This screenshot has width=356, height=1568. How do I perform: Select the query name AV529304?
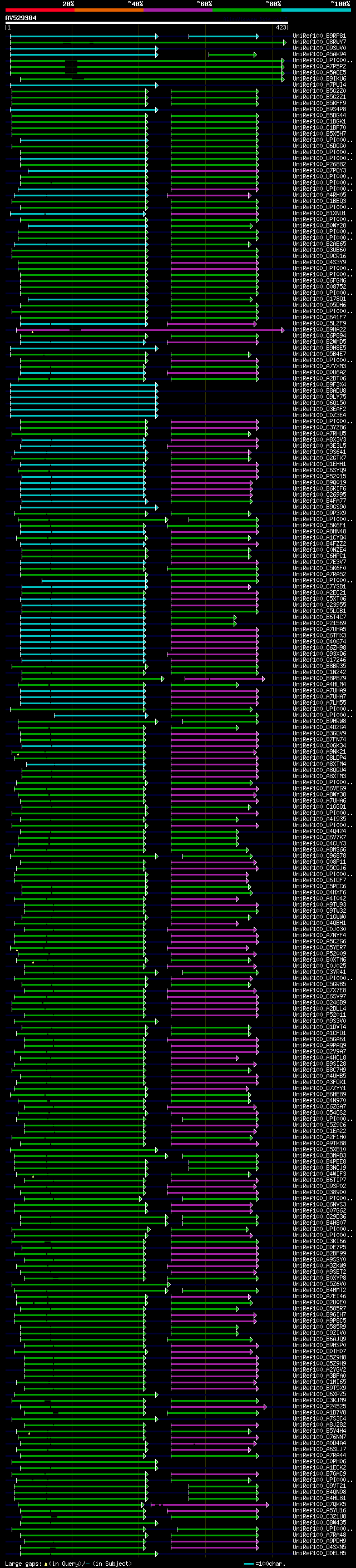21,18
